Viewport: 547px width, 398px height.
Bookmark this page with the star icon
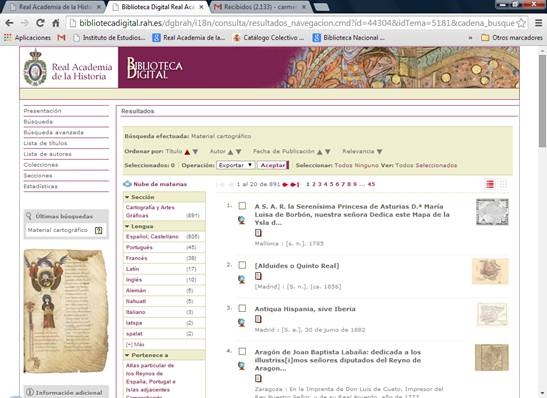tap(521, 23)
